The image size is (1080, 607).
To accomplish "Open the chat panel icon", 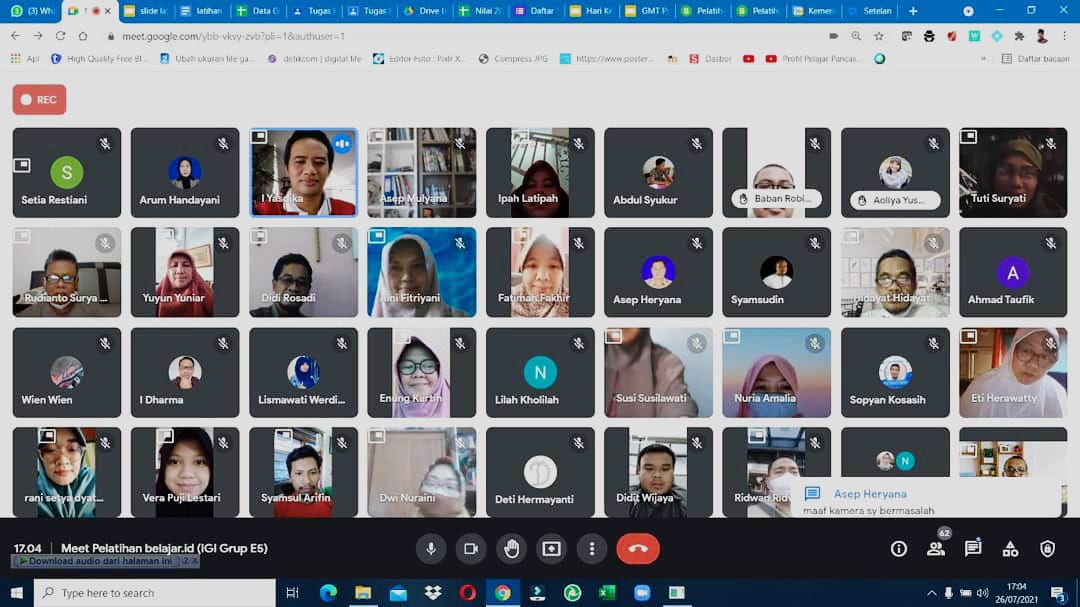I will pyautogui.click(x=973, y=548).
